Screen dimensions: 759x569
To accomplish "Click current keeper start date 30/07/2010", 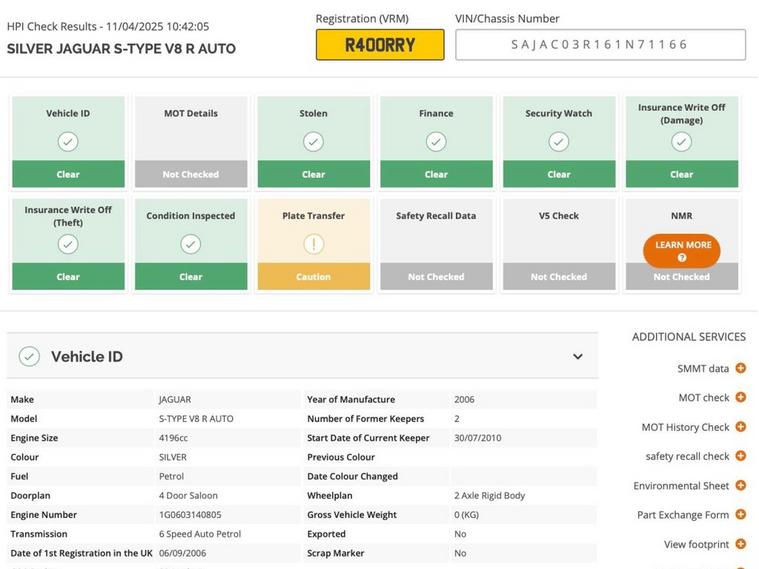I will pyautogui.click(x=477, y=438).
